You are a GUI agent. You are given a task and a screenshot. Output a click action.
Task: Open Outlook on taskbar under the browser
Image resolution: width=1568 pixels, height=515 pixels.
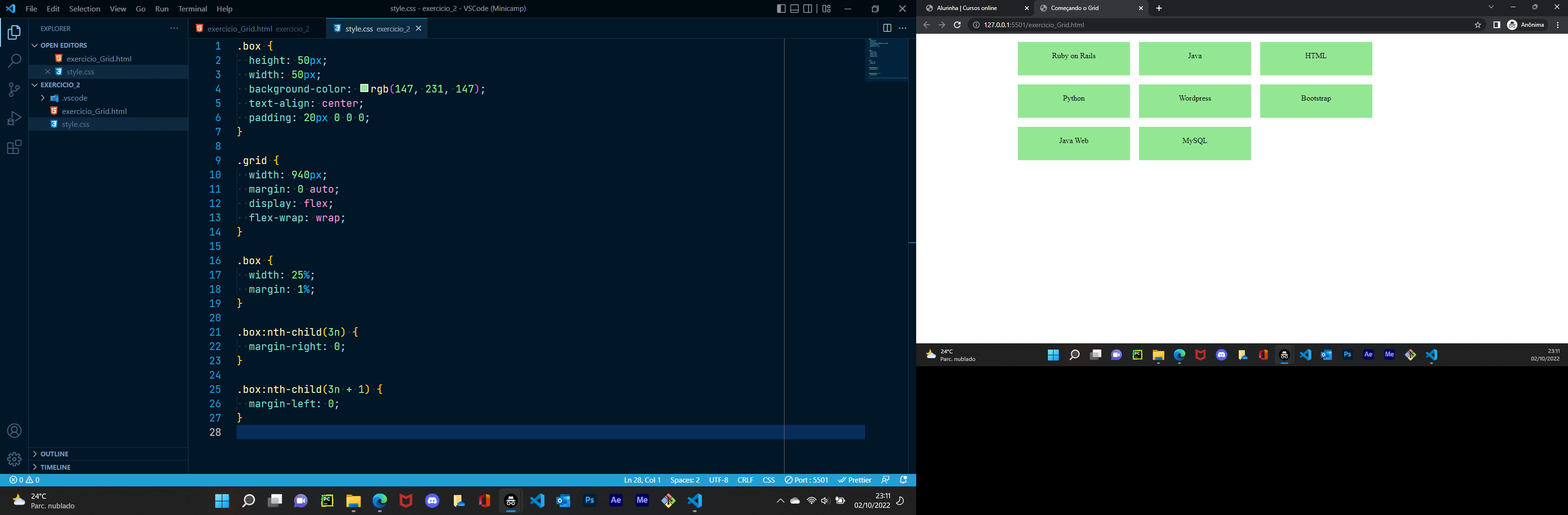tap(1327, 355)
